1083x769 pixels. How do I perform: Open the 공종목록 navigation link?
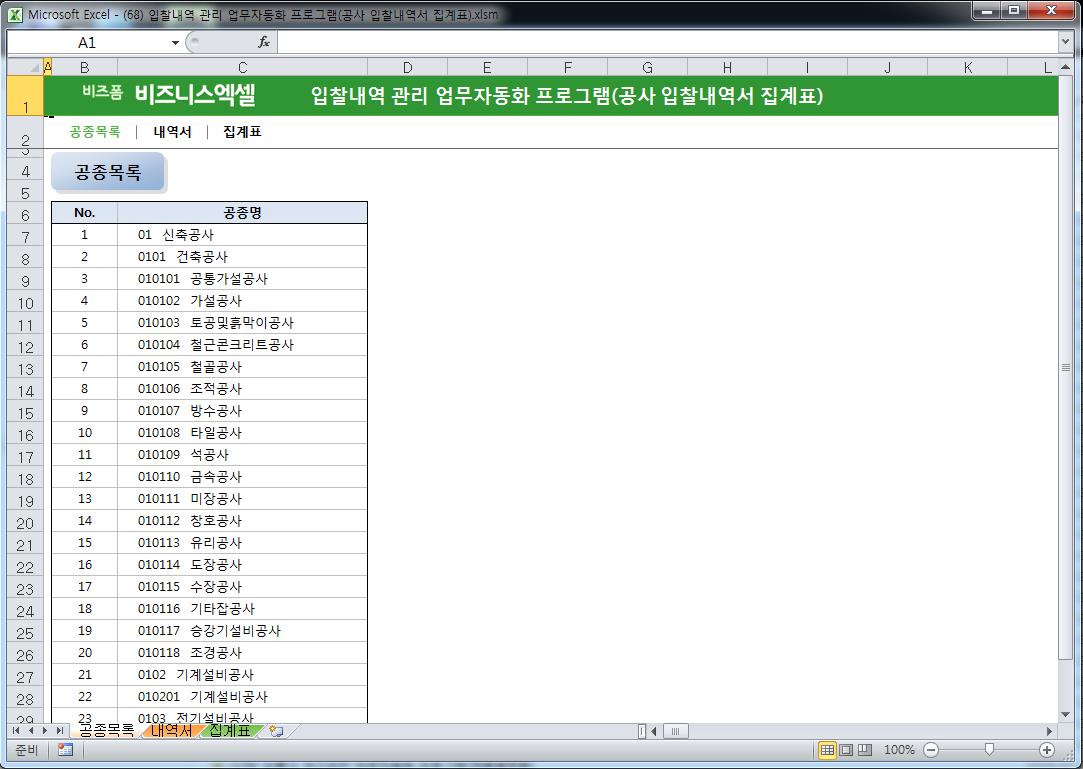95,131
